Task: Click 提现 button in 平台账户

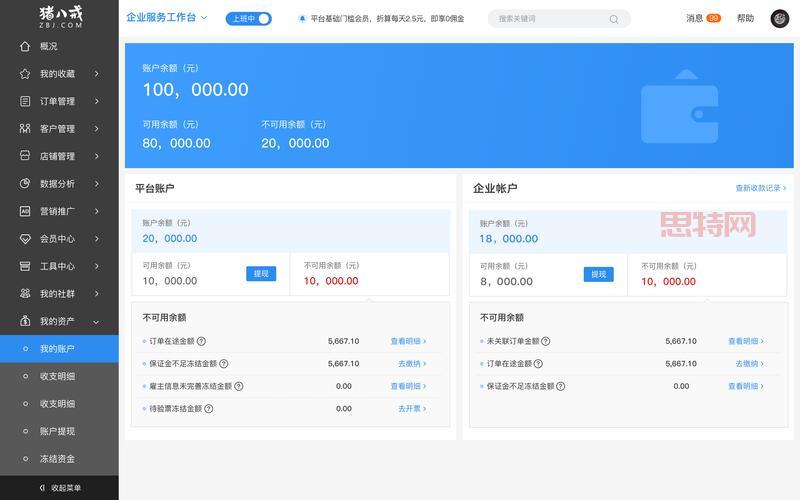Action: tap(261, 273)
